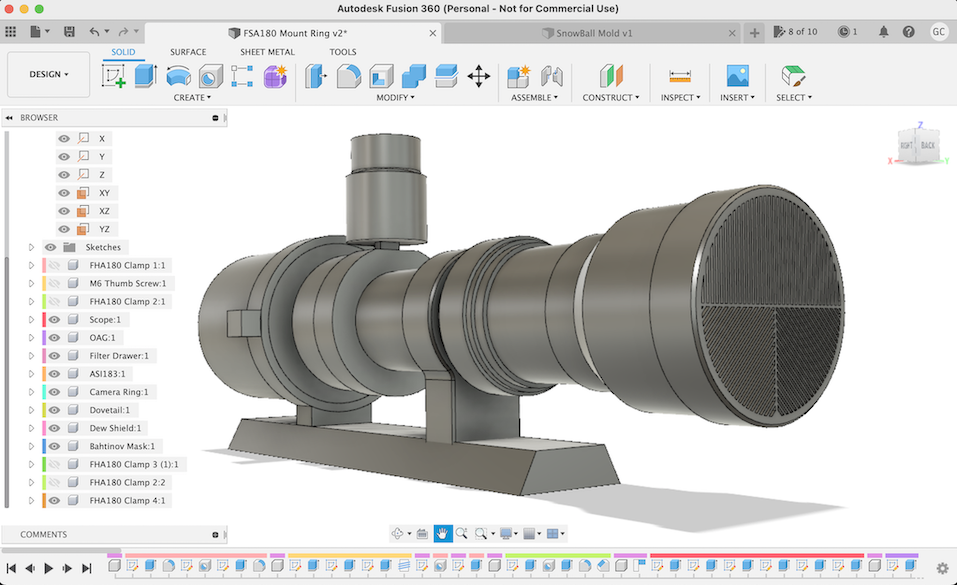The height and width of the screenshot is (585, 957).
Task: Select the Extrude tool
Action: point(145,76)
